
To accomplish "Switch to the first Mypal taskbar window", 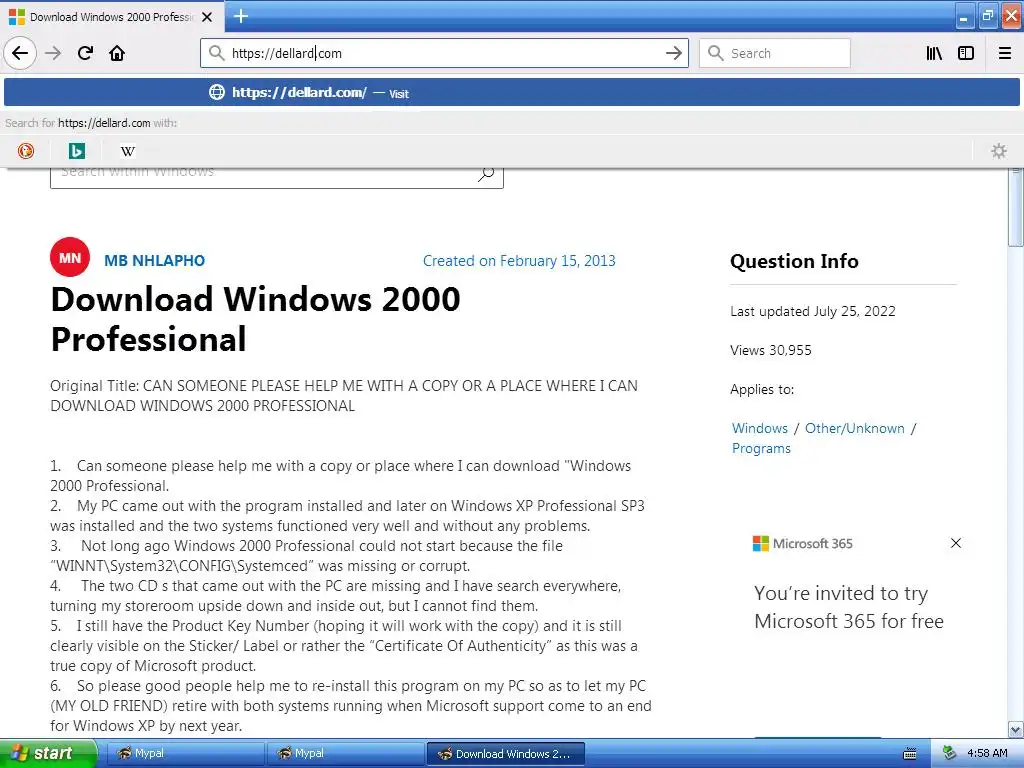I will pos(185,754).
